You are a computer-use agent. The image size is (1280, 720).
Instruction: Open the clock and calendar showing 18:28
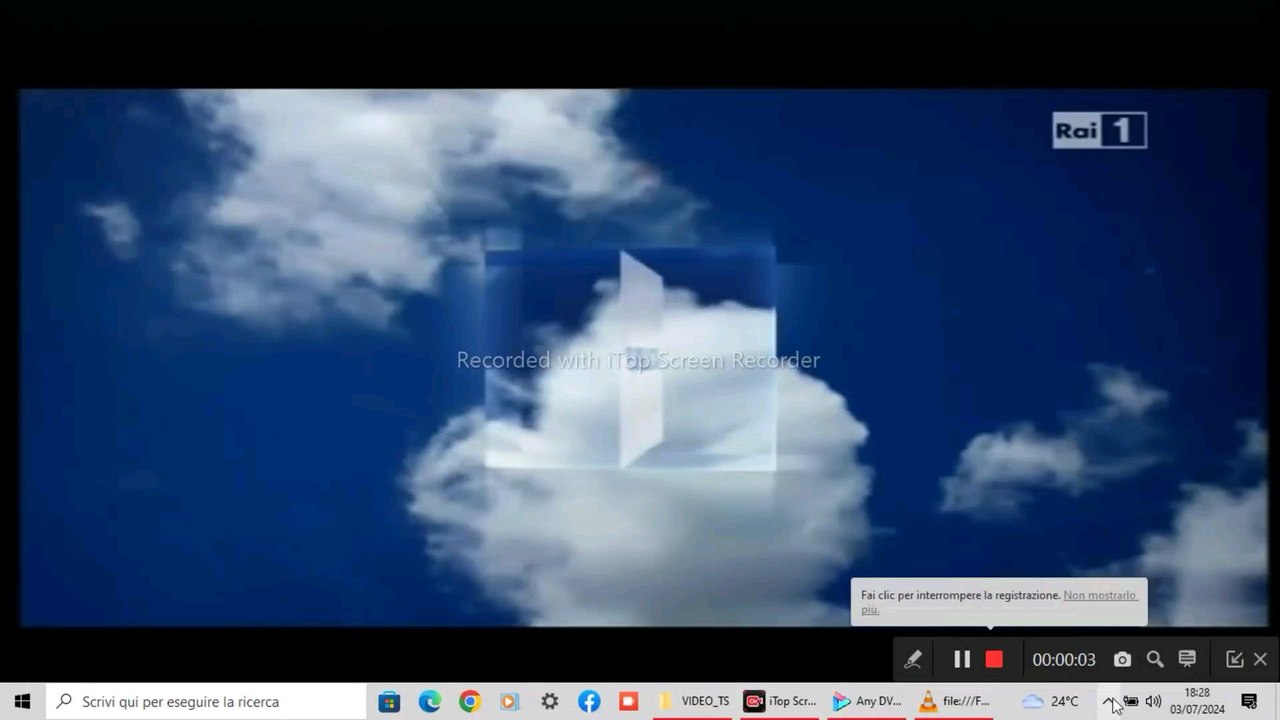(x=1197, y=701)
